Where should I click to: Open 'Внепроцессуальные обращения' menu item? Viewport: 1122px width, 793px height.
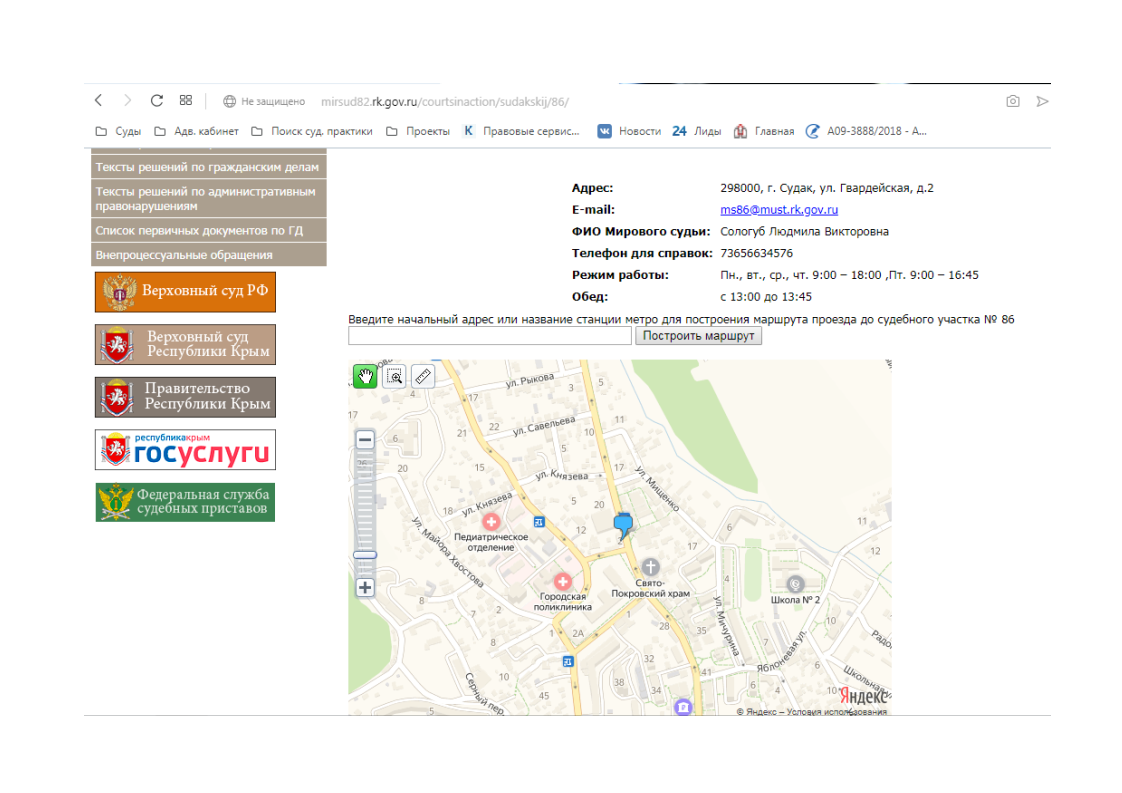point(209,255)
